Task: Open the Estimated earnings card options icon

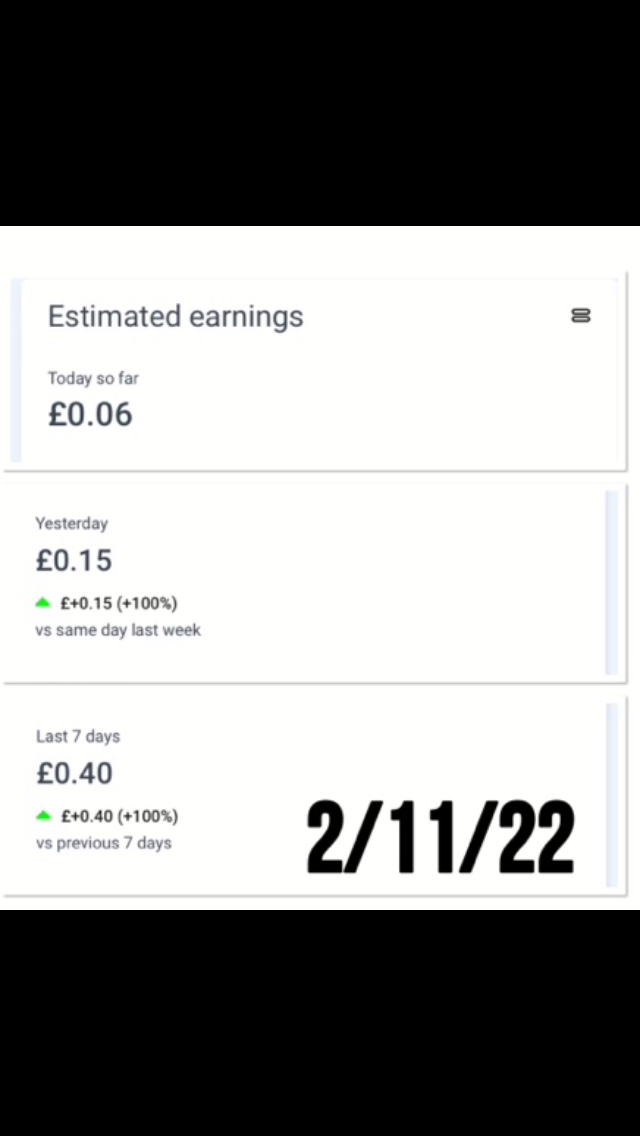Action: tap(580, 316)
